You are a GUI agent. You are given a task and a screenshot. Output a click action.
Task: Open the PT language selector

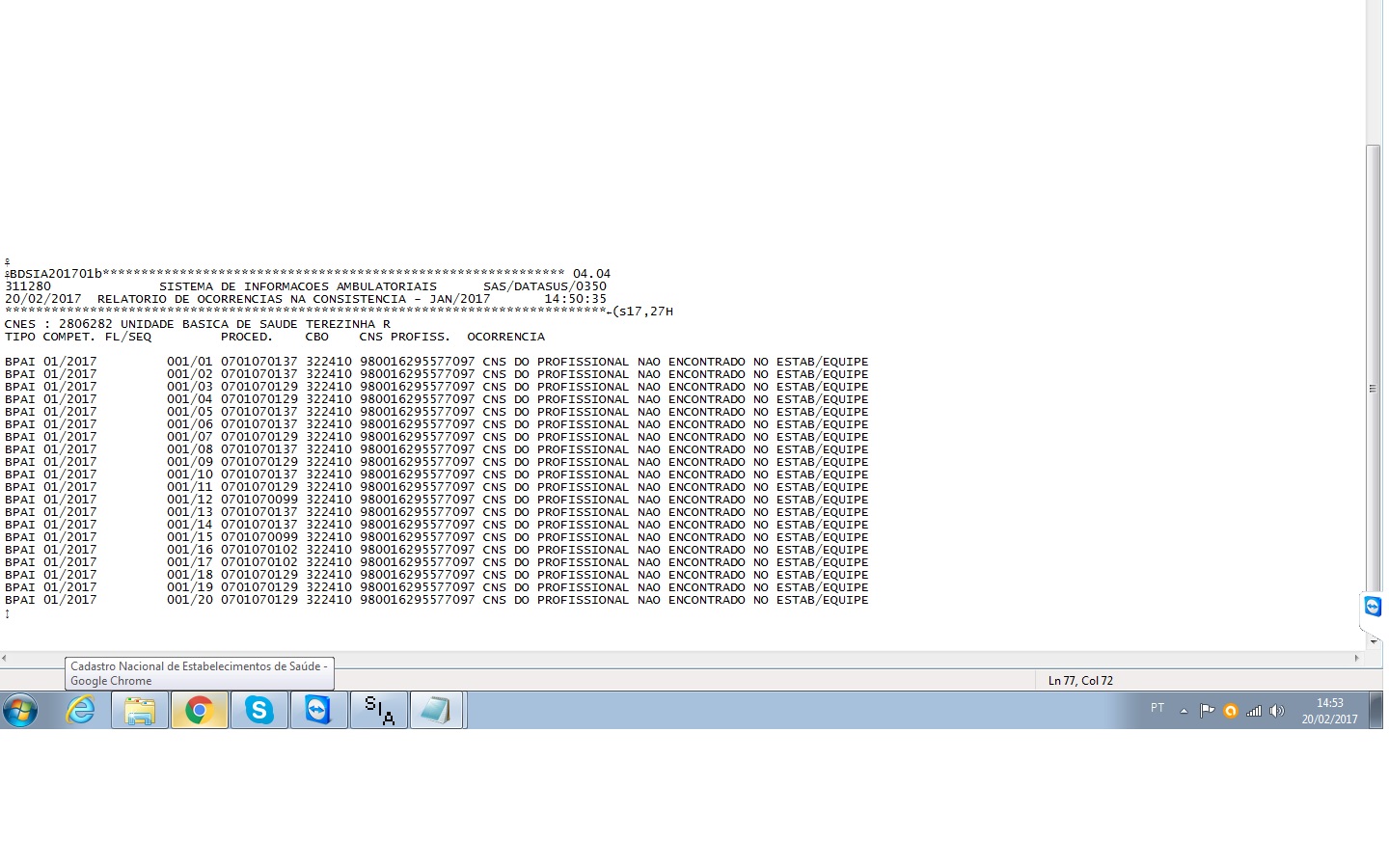click(x=1157, y=708)
